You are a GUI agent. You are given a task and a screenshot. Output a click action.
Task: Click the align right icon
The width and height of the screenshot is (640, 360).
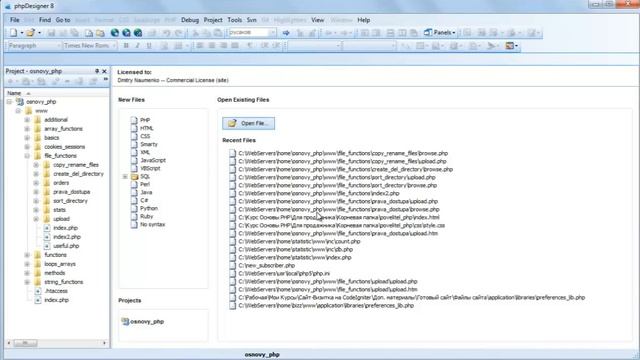pyautogui.click(x=223, y=46)
